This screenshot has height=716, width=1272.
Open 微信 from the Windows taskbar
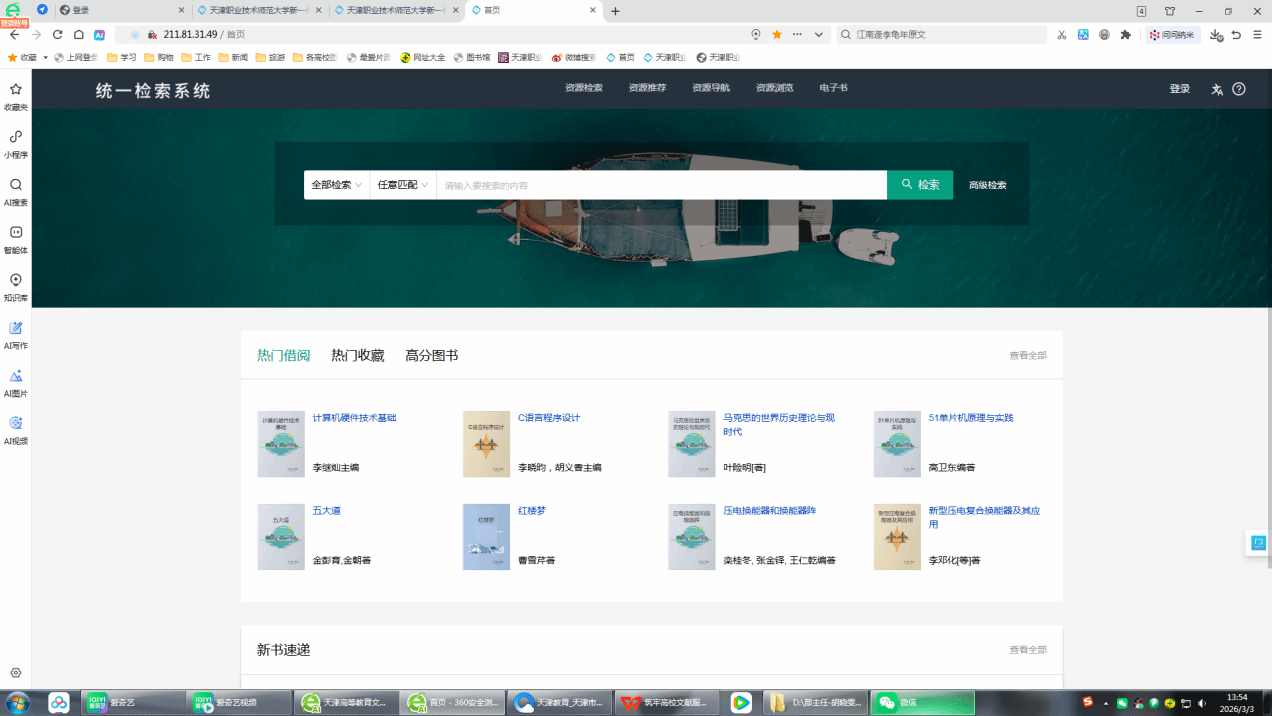click(898, 703)
